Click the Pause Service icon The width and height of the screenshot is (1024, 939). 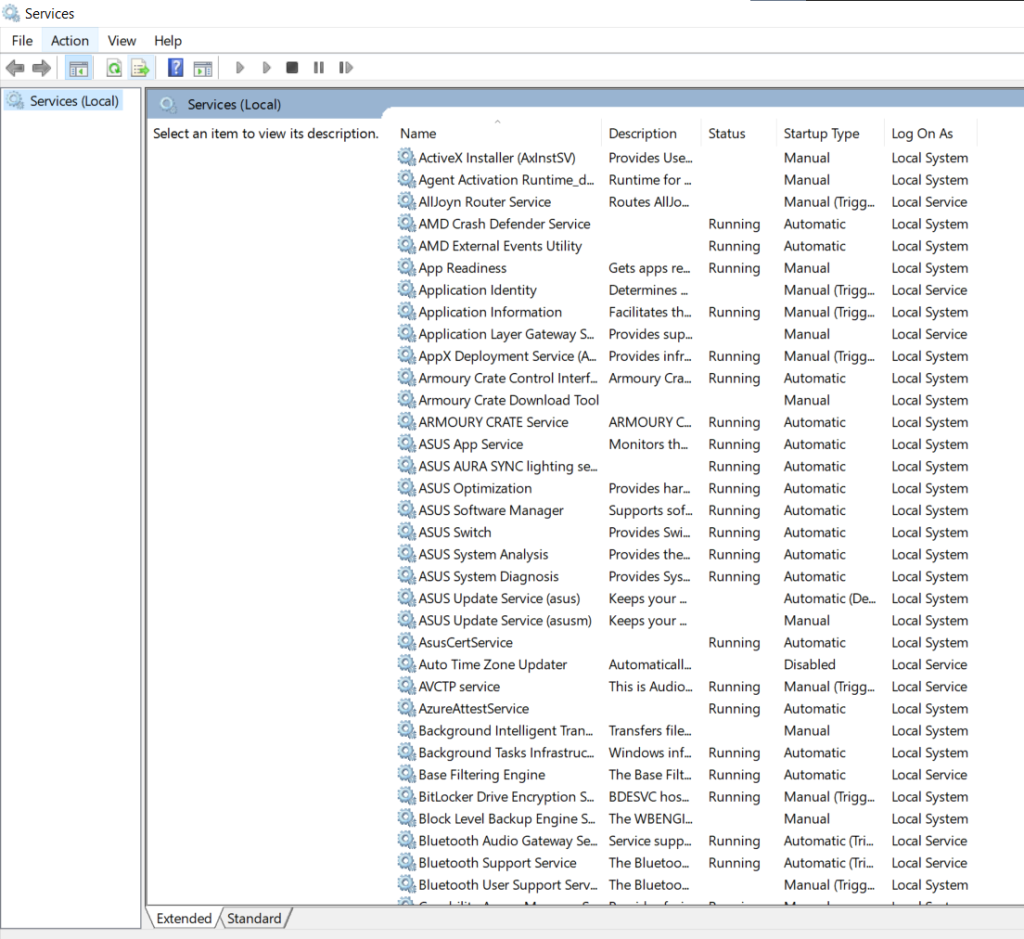click(x=319, y=67)
